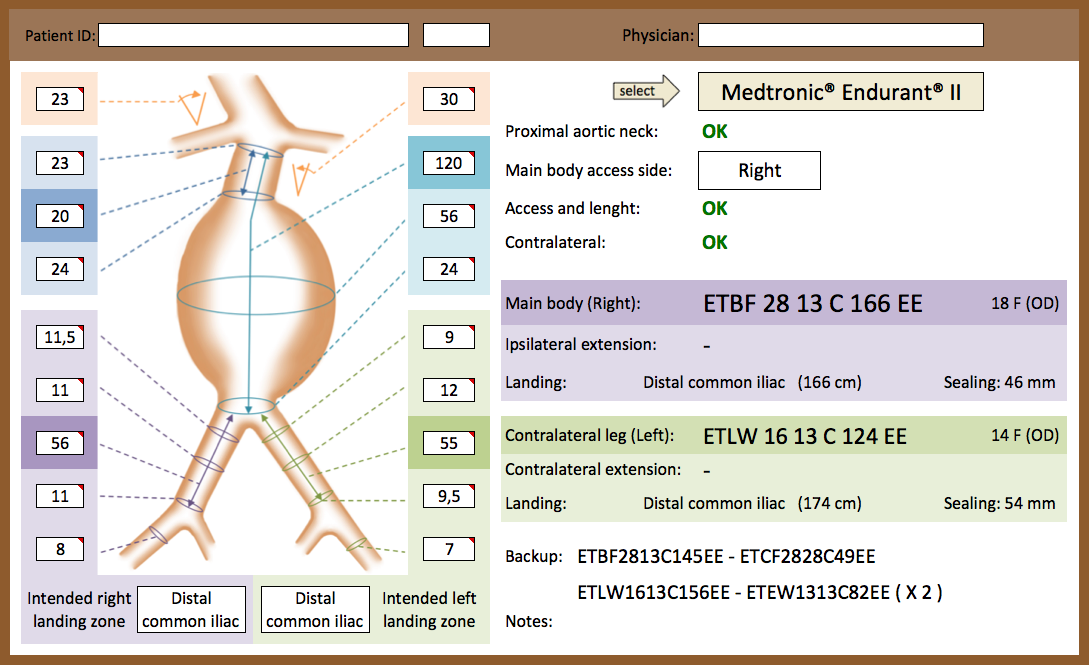Click the Intended left landing zone label
The height and width of the screenshot is (665, 1089).
429,609
